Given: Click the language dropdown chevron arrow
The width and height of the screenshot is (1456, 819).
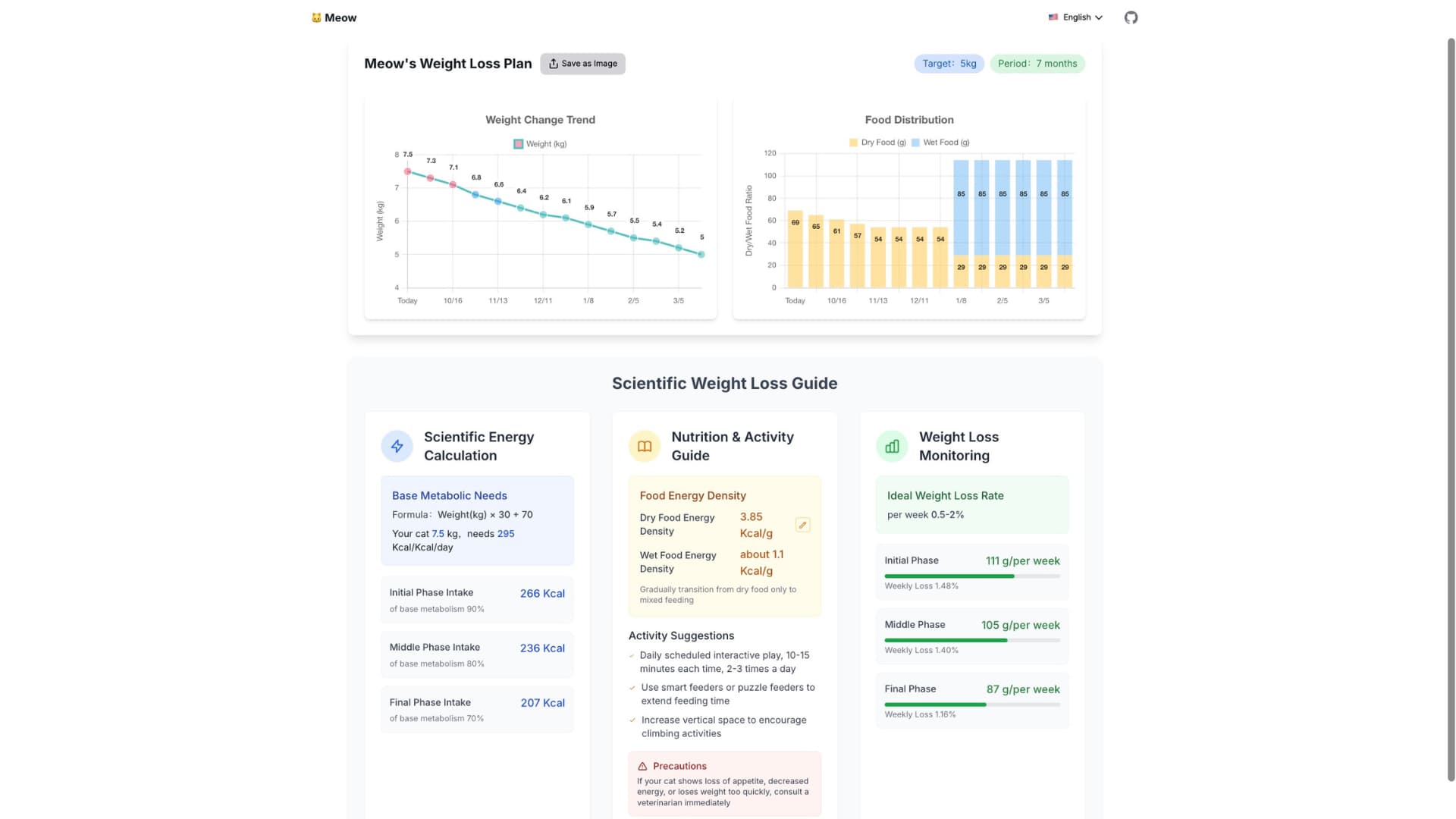Looking at the screenshot, I should click(1099, 17).
